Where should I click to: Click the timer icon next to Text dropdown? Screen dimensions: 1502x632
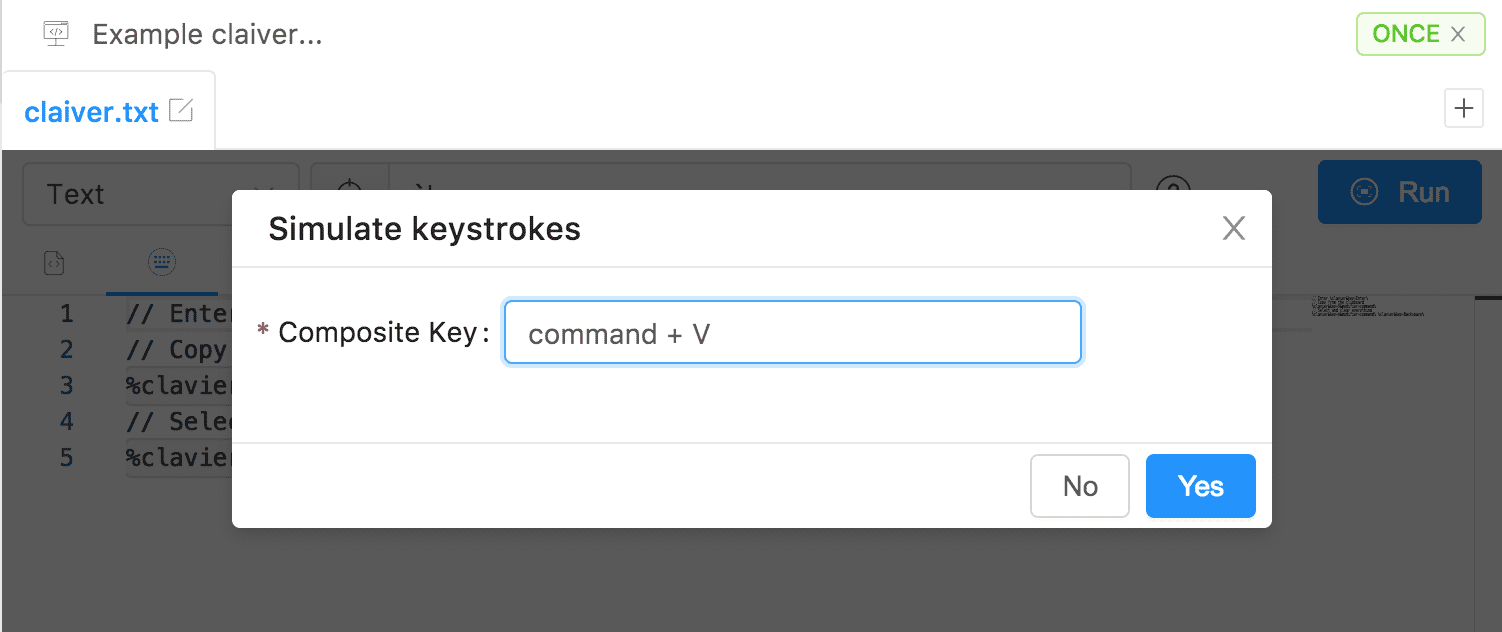348,190
